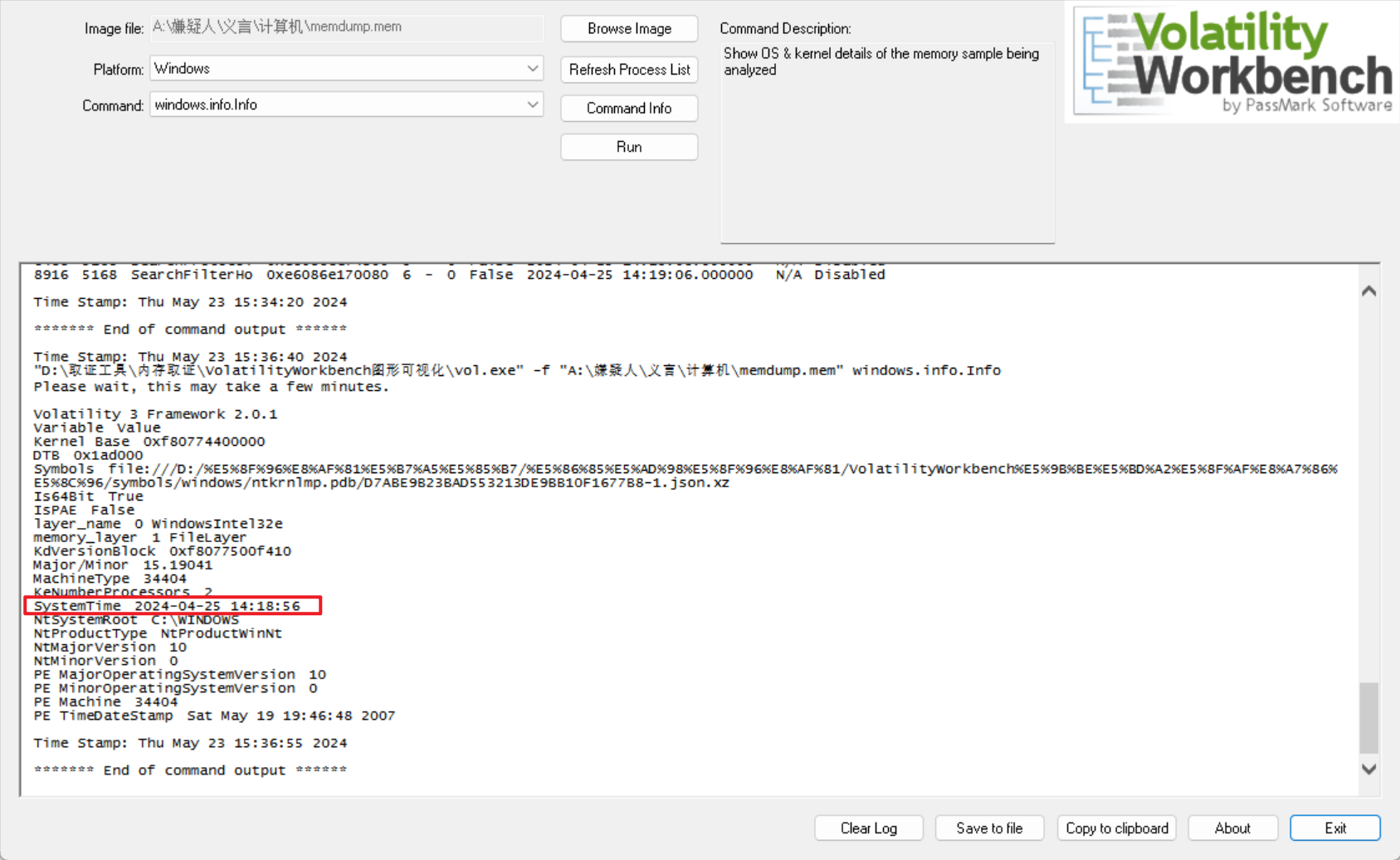Click the Image file path field
The image size is (1400, 860).
[x=346, y=27]
